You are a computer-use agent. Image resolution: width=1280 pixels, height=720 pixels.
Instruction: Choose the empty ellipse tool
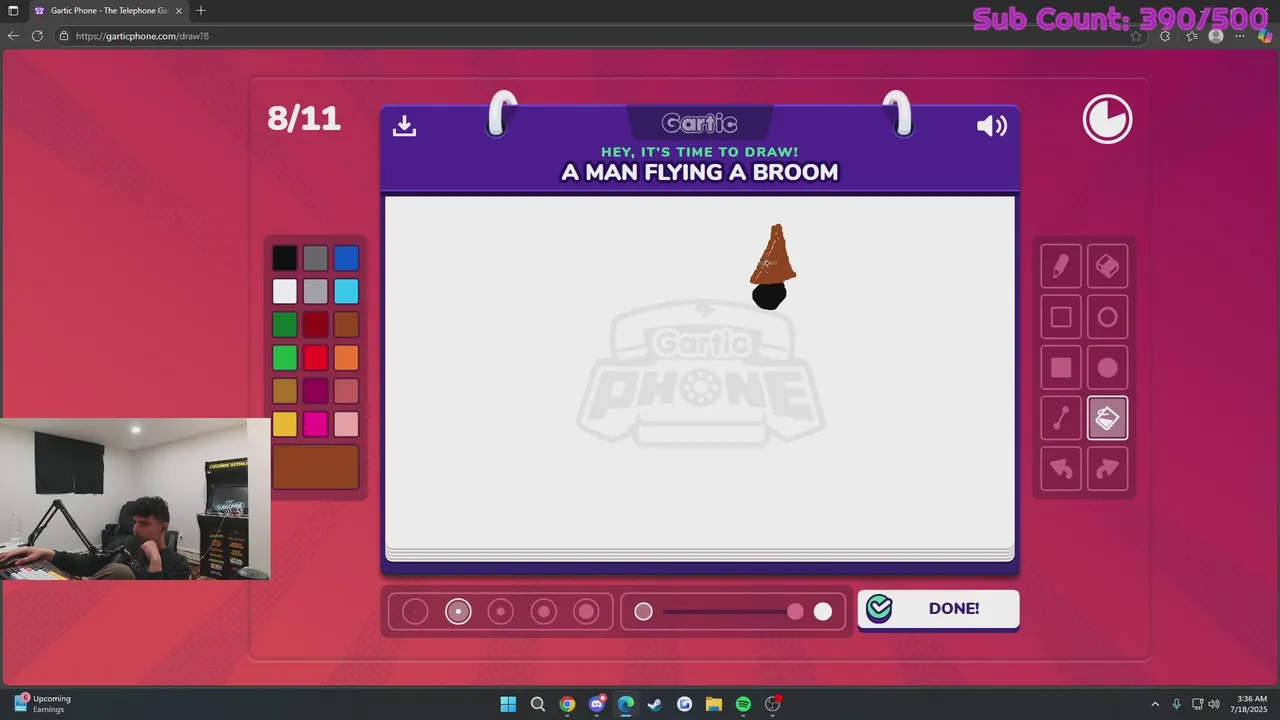[x=1107, y=317]
